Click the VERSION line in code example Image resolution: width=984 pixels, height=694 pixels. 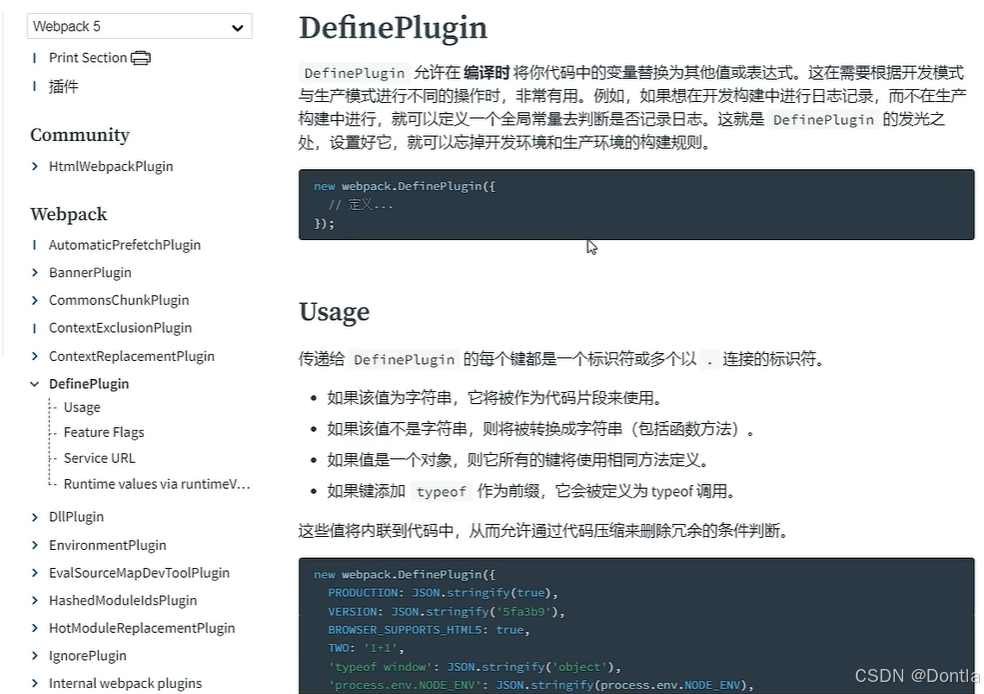coord(446,611)
